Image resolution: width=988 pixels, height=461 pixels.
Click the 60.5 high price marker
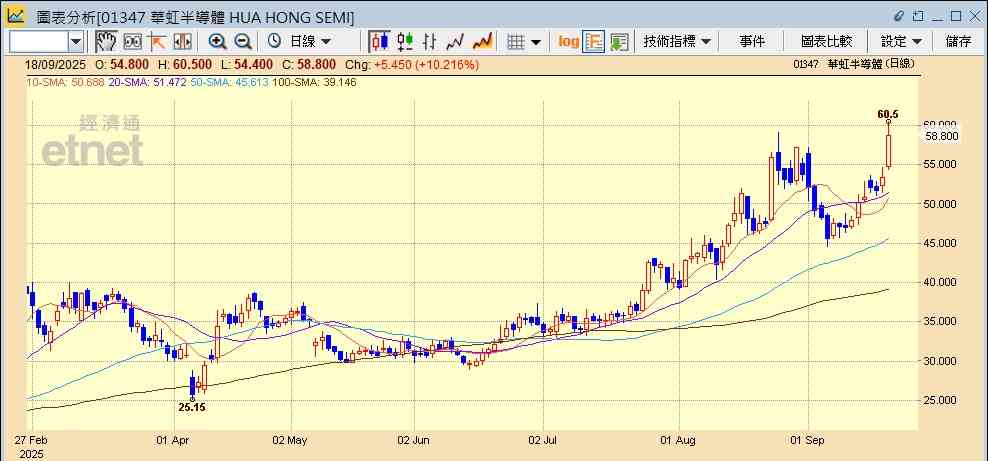click(x=887, y=115)
